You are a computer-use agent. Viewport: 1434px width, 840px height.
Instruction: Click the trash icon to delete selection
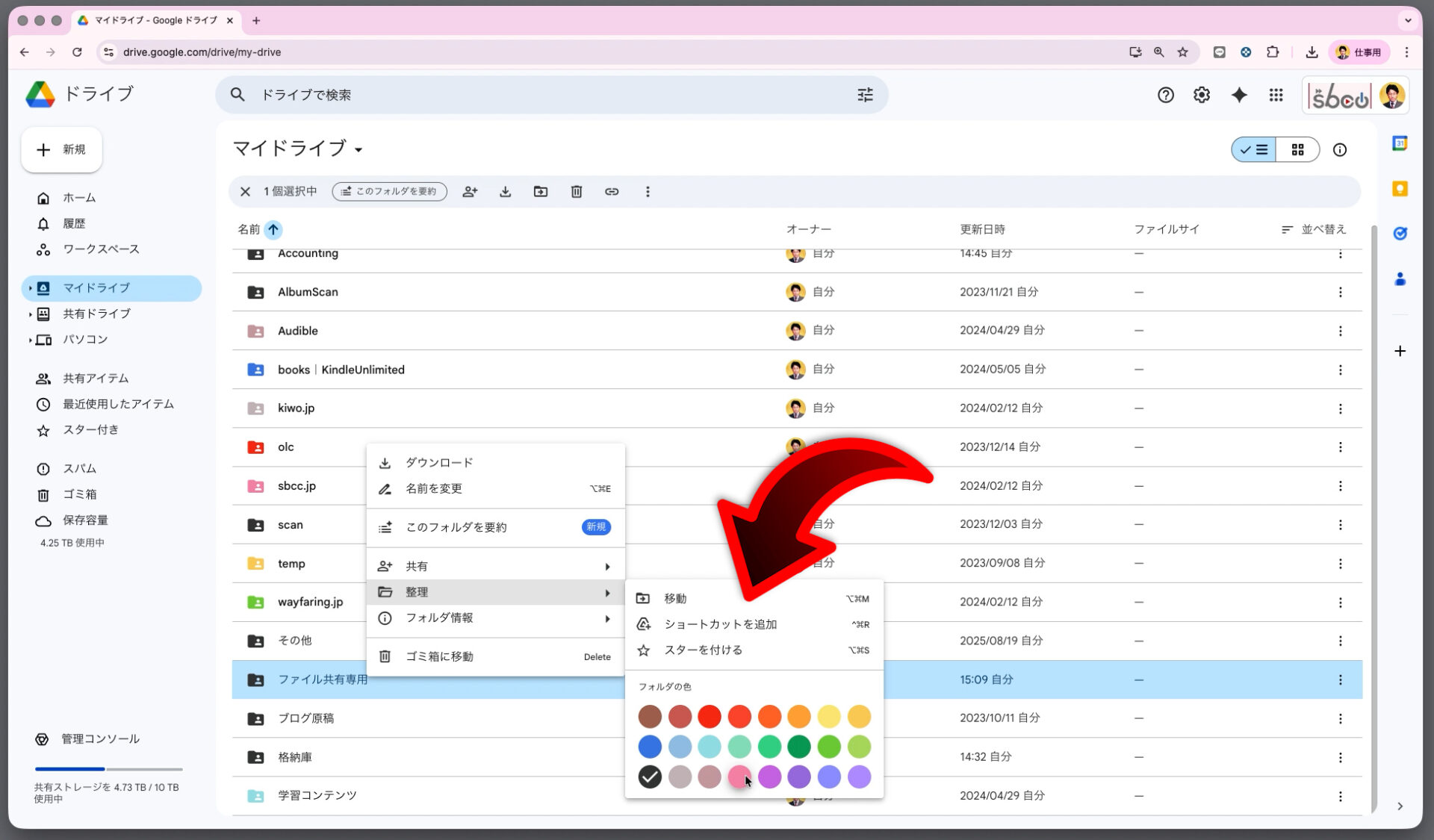pyautogui.click(x=576, y=192)
